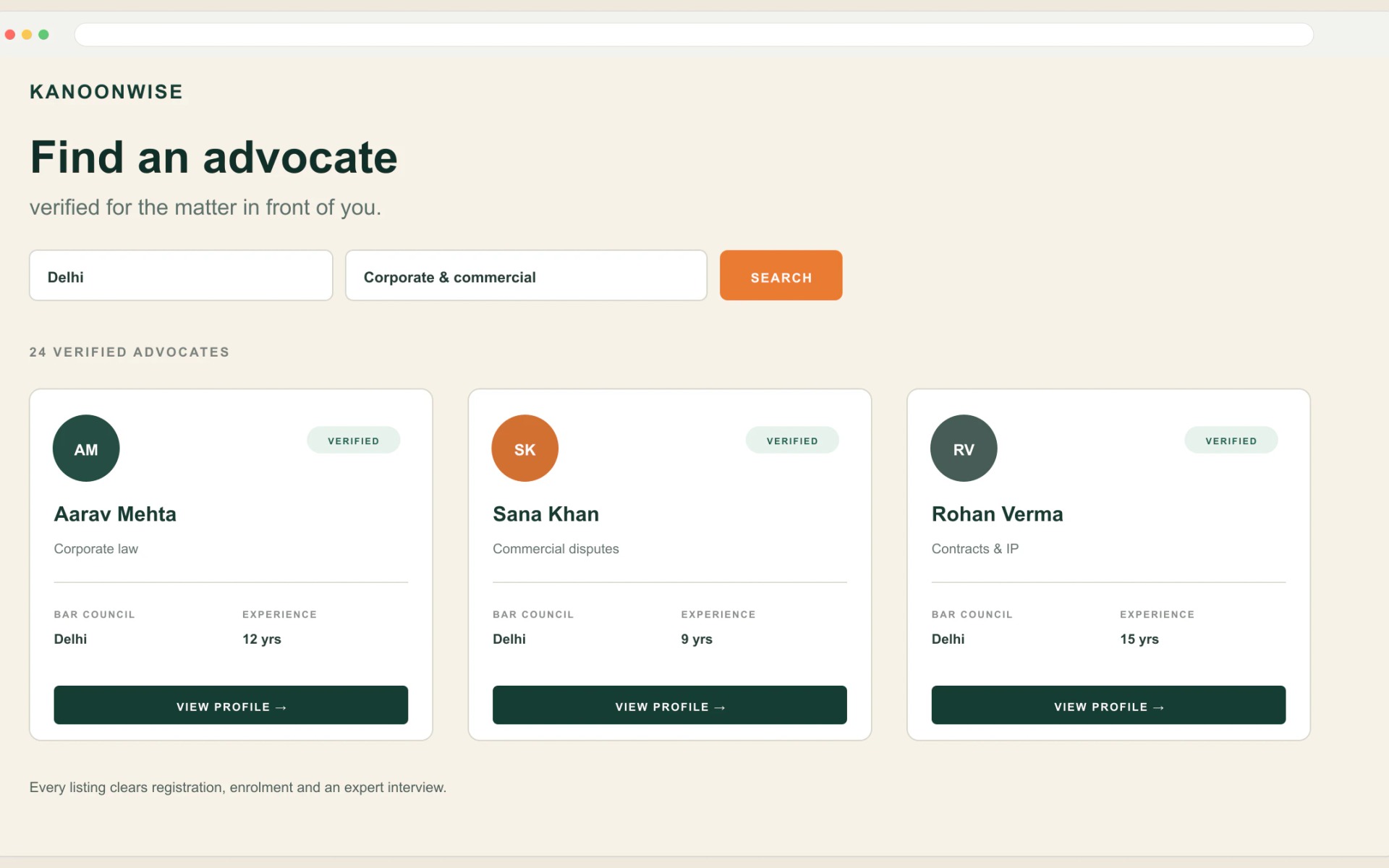Click Delhi bar council value on Sana Khan's card
1389x868 pixels.
click(509, 639)
